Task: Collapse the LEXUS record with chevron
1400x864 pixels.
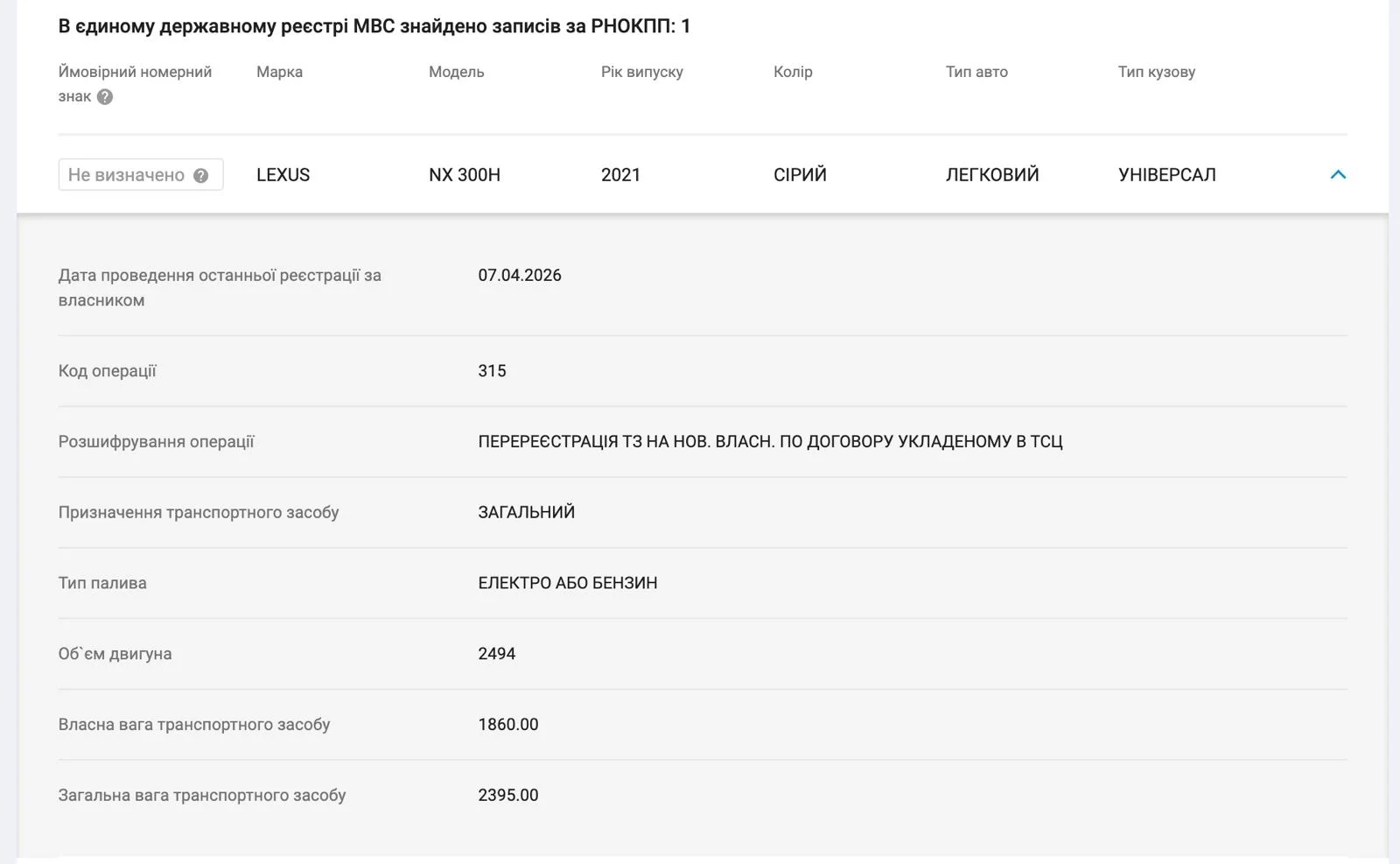Action: tap(1338, 174)
